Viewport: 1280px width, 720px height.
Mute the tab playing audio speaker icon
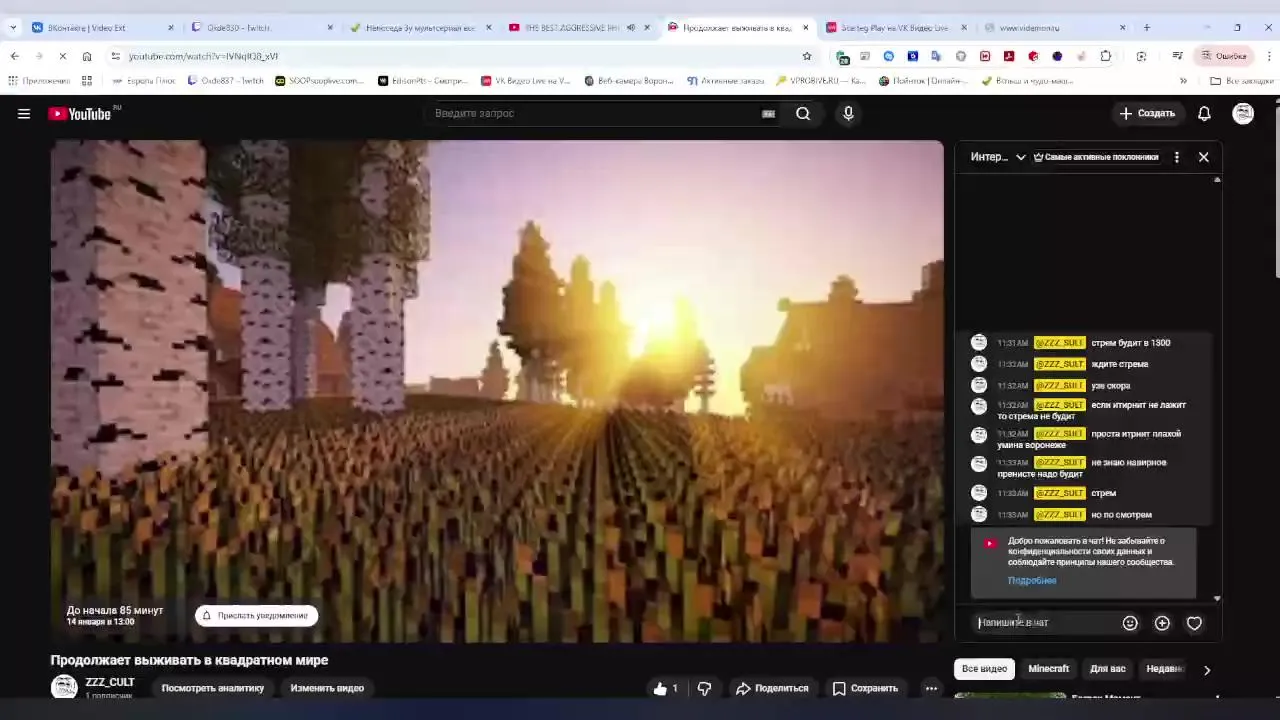630,28
